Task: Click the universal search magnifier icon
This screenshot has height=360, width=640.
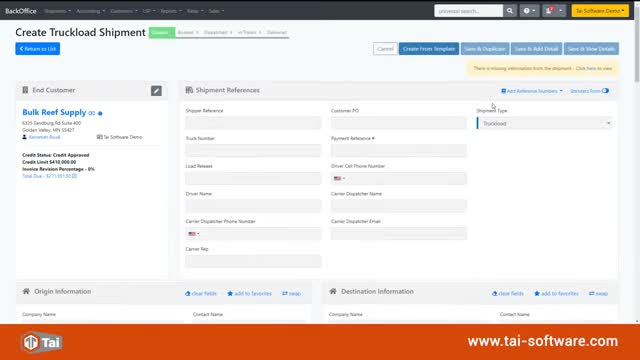Action: pos(509,11)
